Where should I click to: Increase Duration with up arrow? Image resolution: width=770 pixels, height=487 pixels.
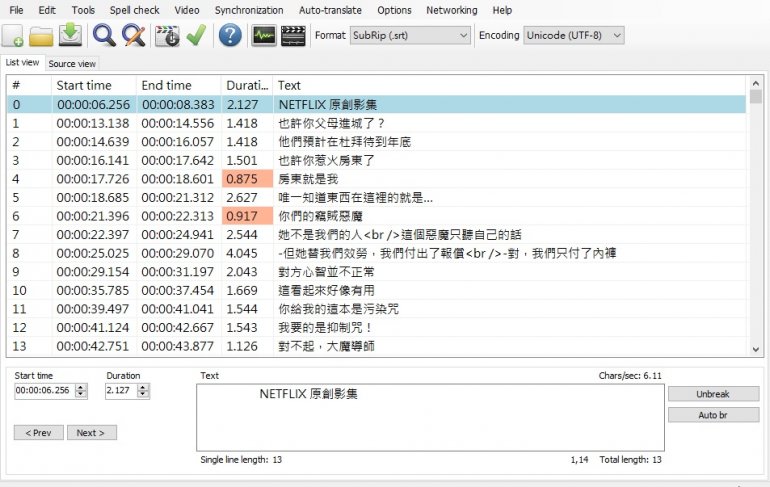tap(143, 387)
